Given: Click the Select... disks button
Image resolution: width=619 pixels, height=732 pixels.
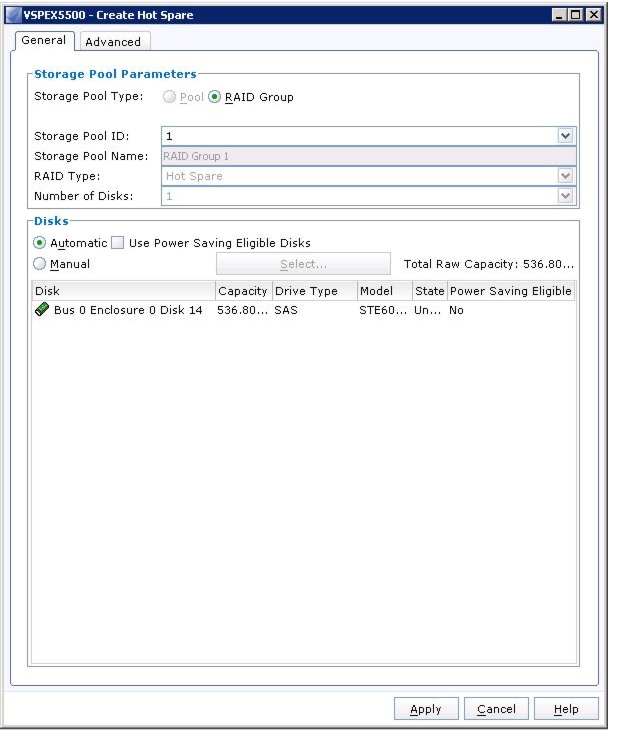Looking at the screenshot, I should click(303, 264).
